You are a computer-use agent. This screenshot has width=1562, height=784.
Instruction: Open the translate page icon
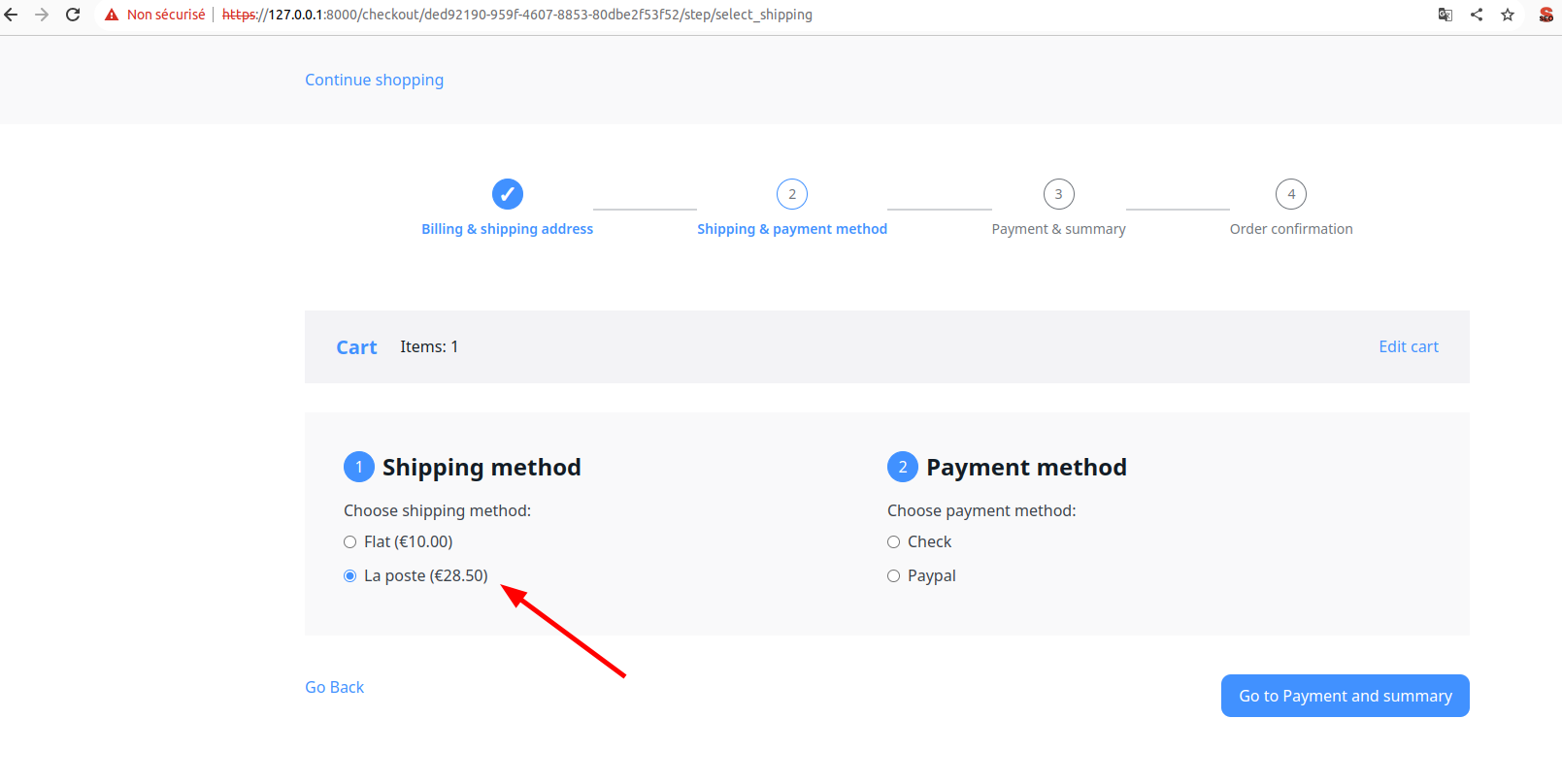[1446, 15]
